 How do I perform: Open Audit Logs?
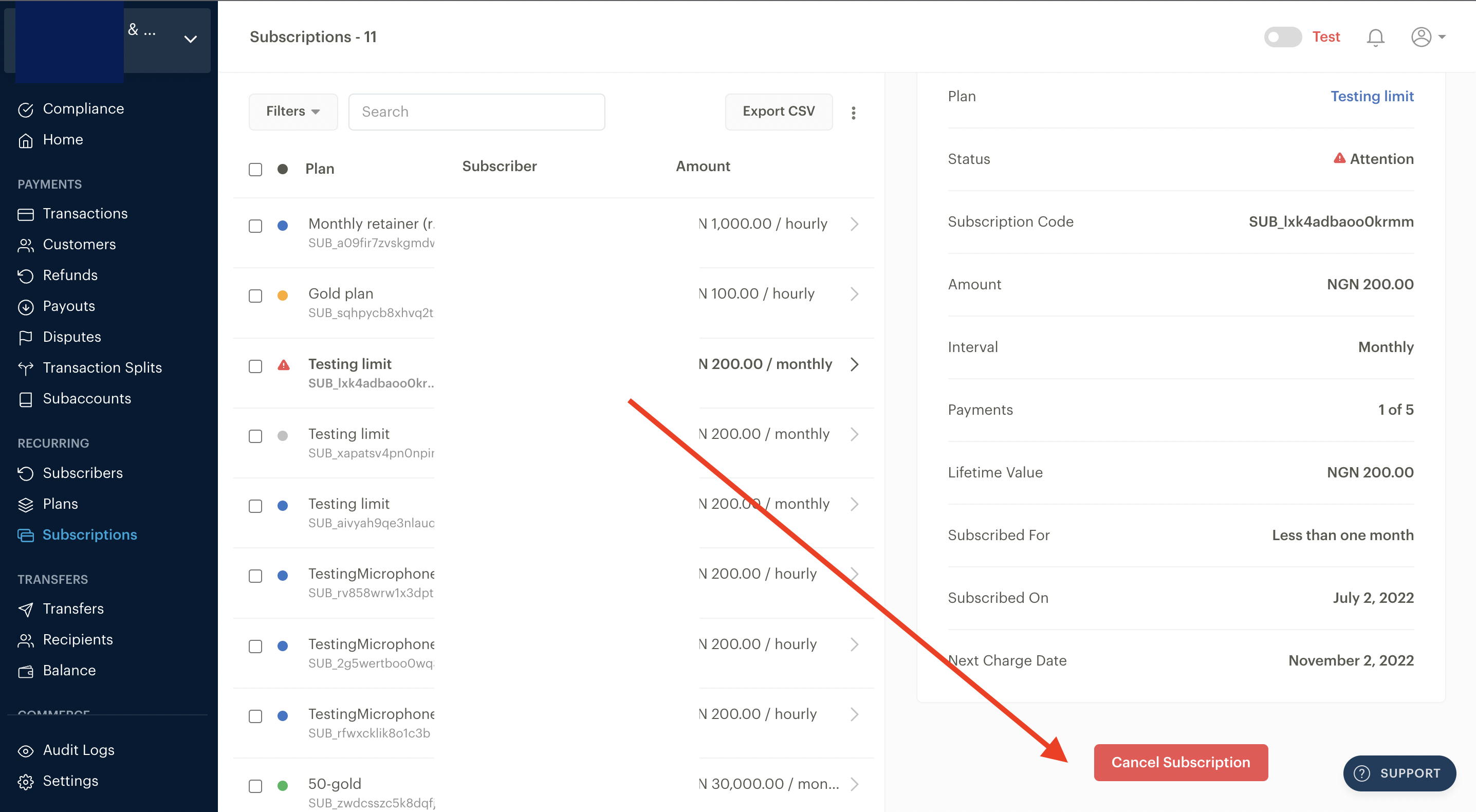(x=79, y=751)
